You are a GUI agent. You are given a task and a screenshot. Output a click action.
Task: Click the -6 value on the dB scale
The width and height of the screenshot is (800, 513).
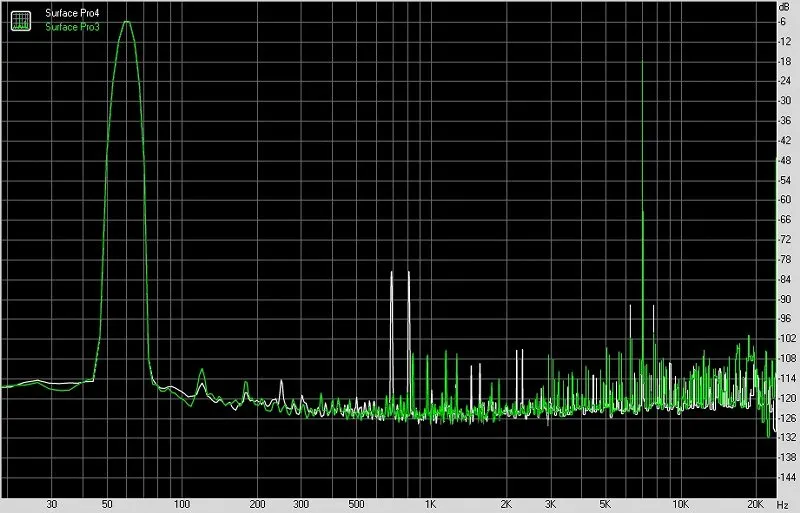783,22
